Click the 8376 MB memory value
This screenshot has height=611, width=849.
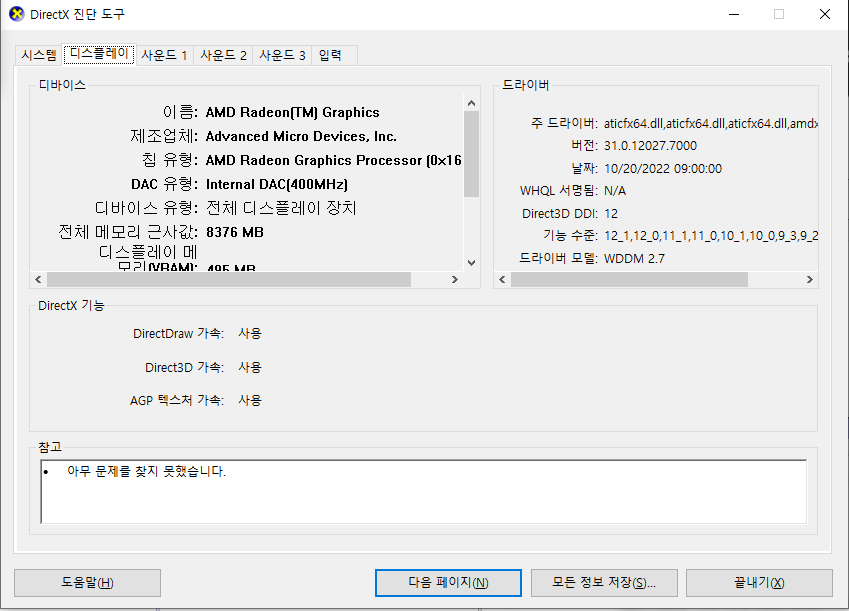tap(234, 232)
